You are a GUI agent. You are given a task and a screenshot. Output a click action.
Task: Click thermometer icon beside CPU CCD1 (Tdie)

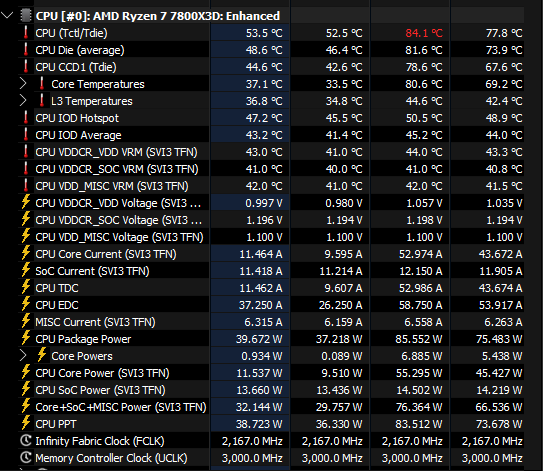[x=26, y=66]
